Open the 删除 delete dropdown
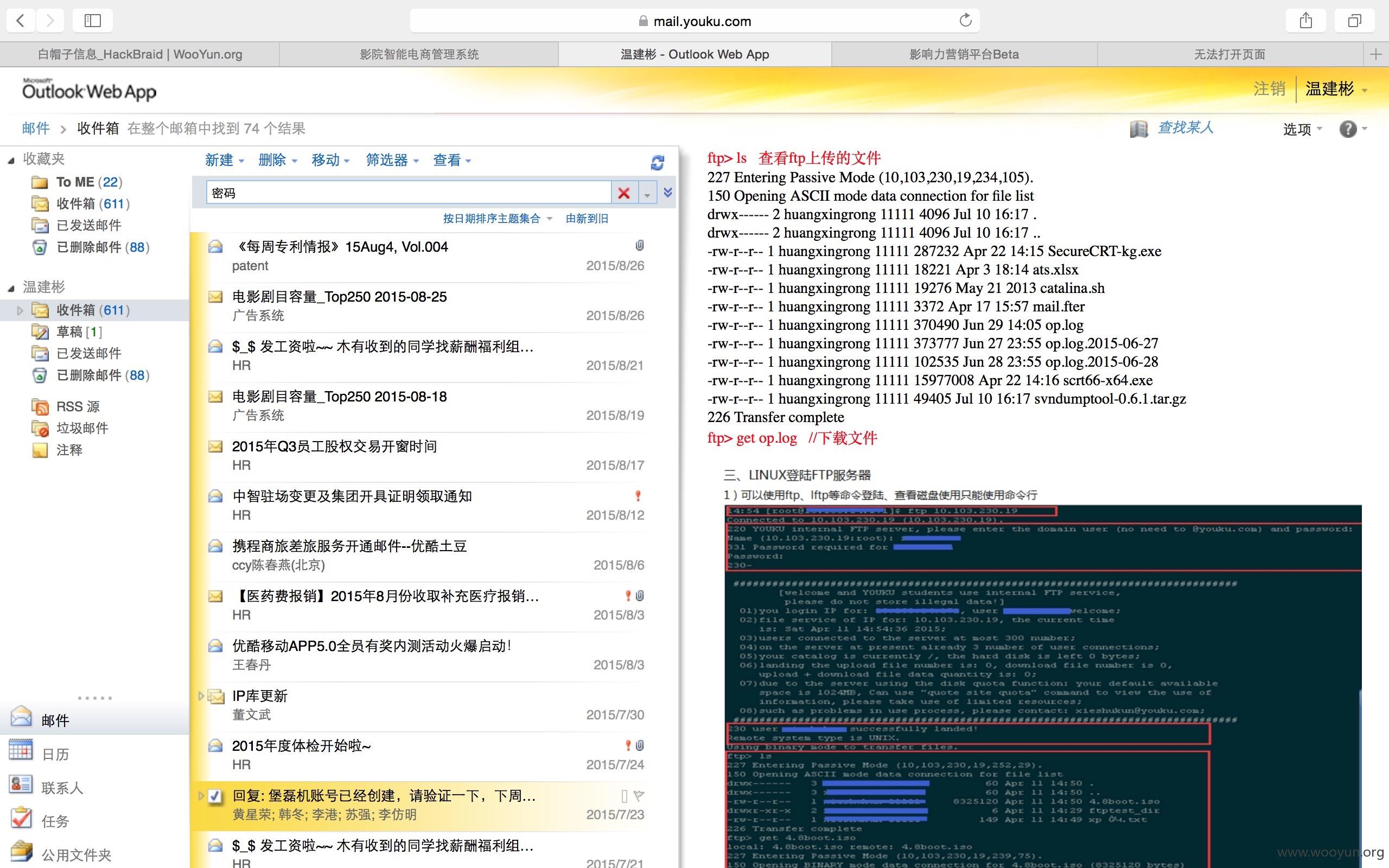The width and height of the screenshot is (1389, 868). (278, 160)
